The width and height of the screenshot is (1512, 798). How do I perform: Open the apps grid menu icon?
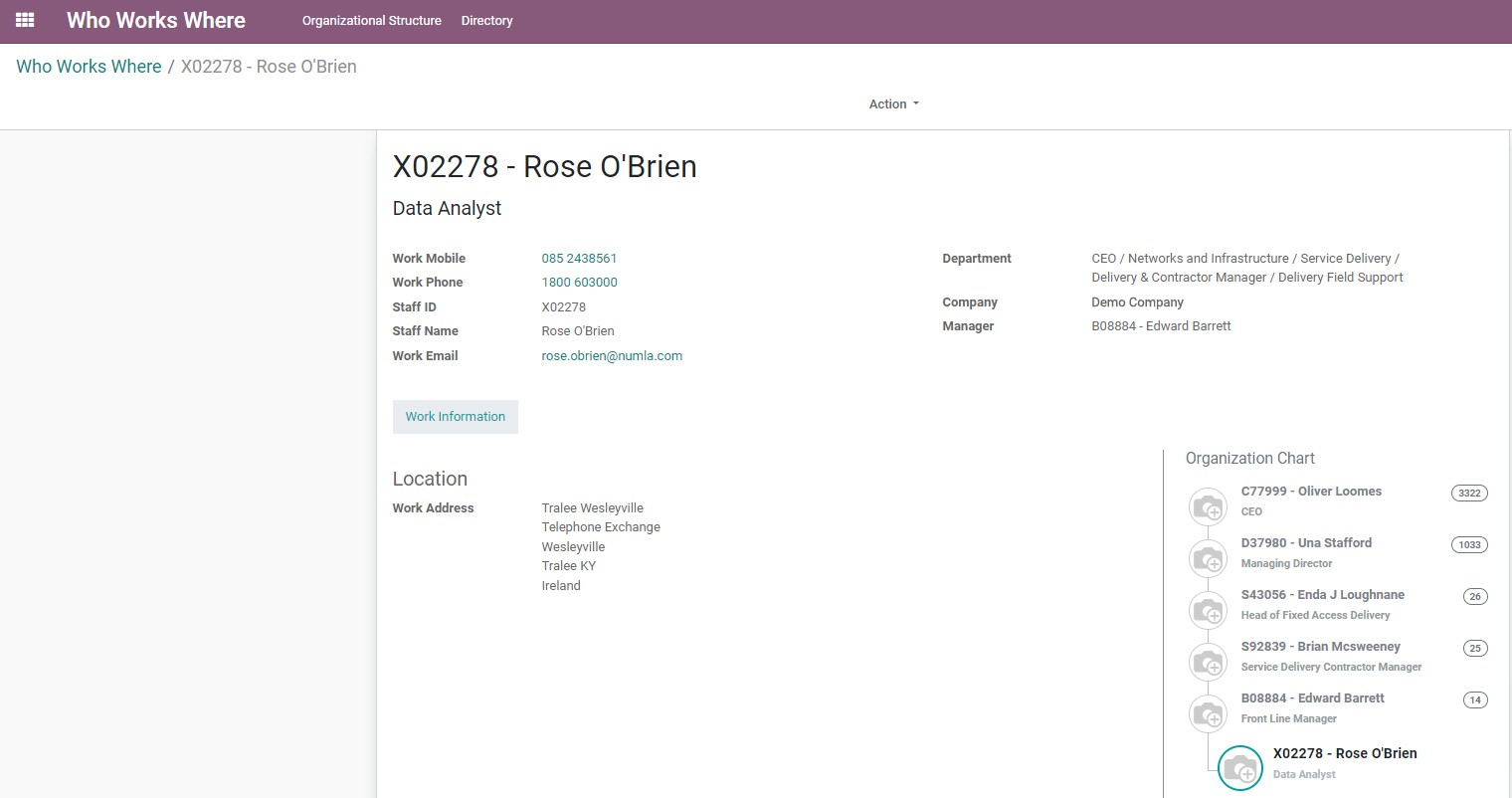pos(25,20)
